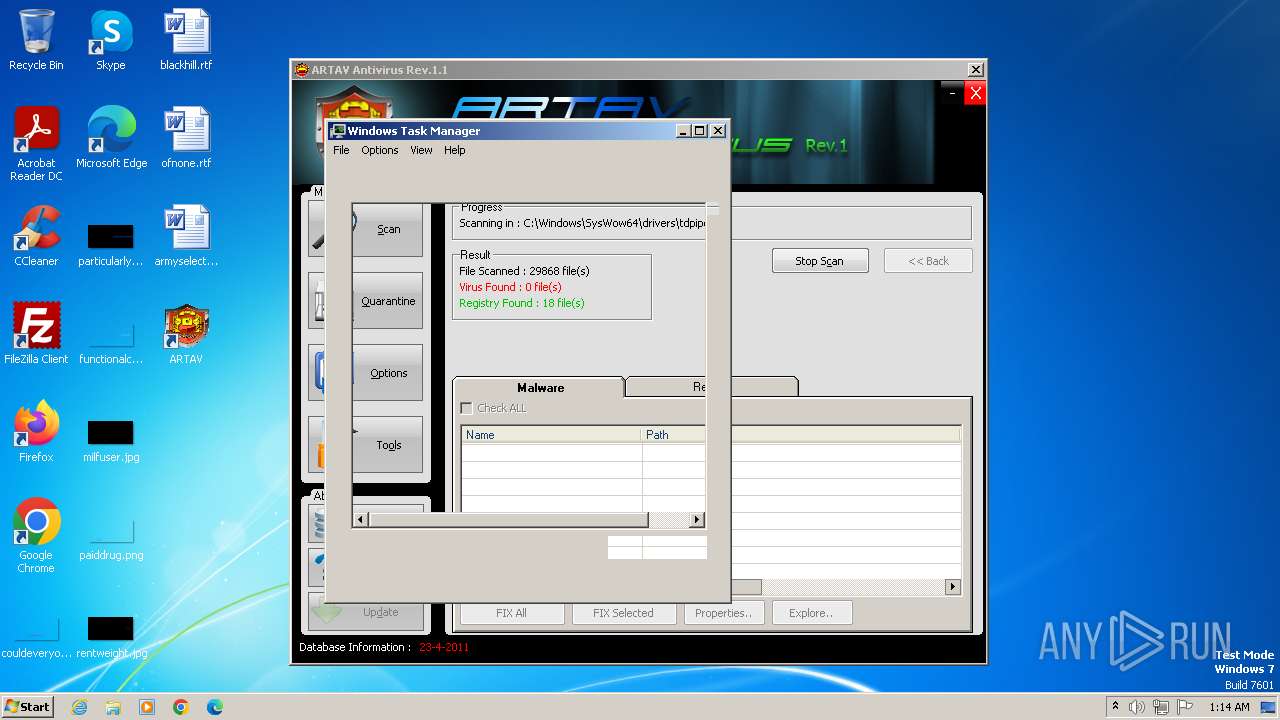Click Task Manager scrollbar left arrow
The height and width of the screenshot is (720, 1280).
point(361,520)
